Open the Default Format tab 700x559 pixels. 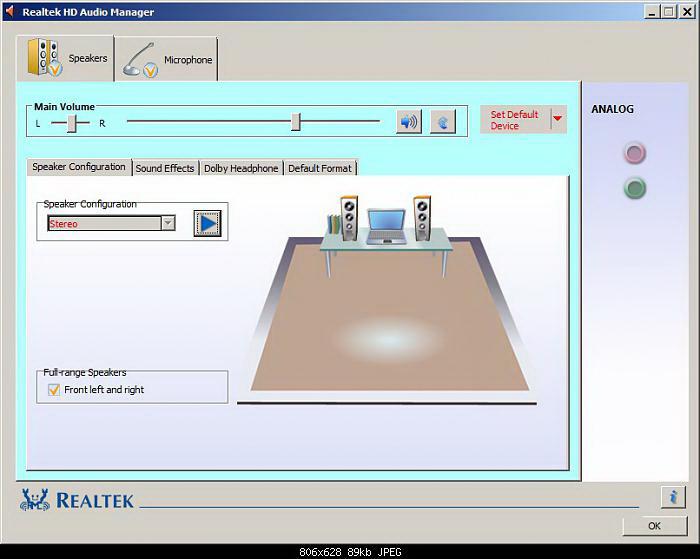point(320,168)
